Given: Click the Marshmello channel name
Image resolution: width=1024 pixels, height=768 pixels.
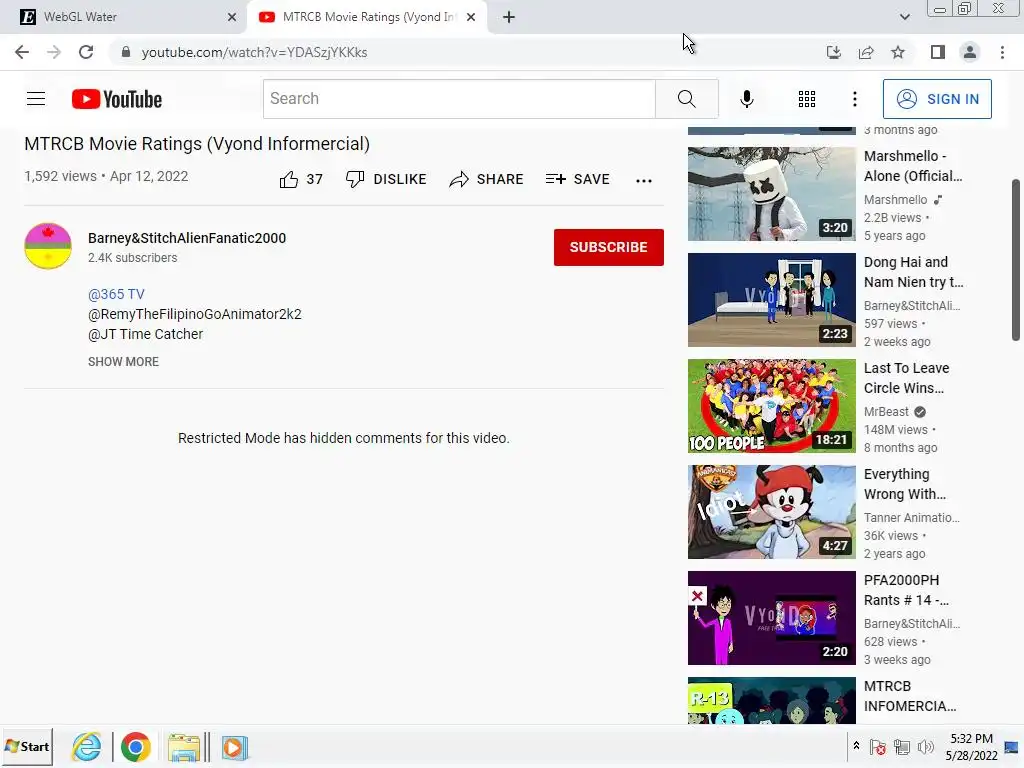Looking at the screenshot, I should [895, 200].
